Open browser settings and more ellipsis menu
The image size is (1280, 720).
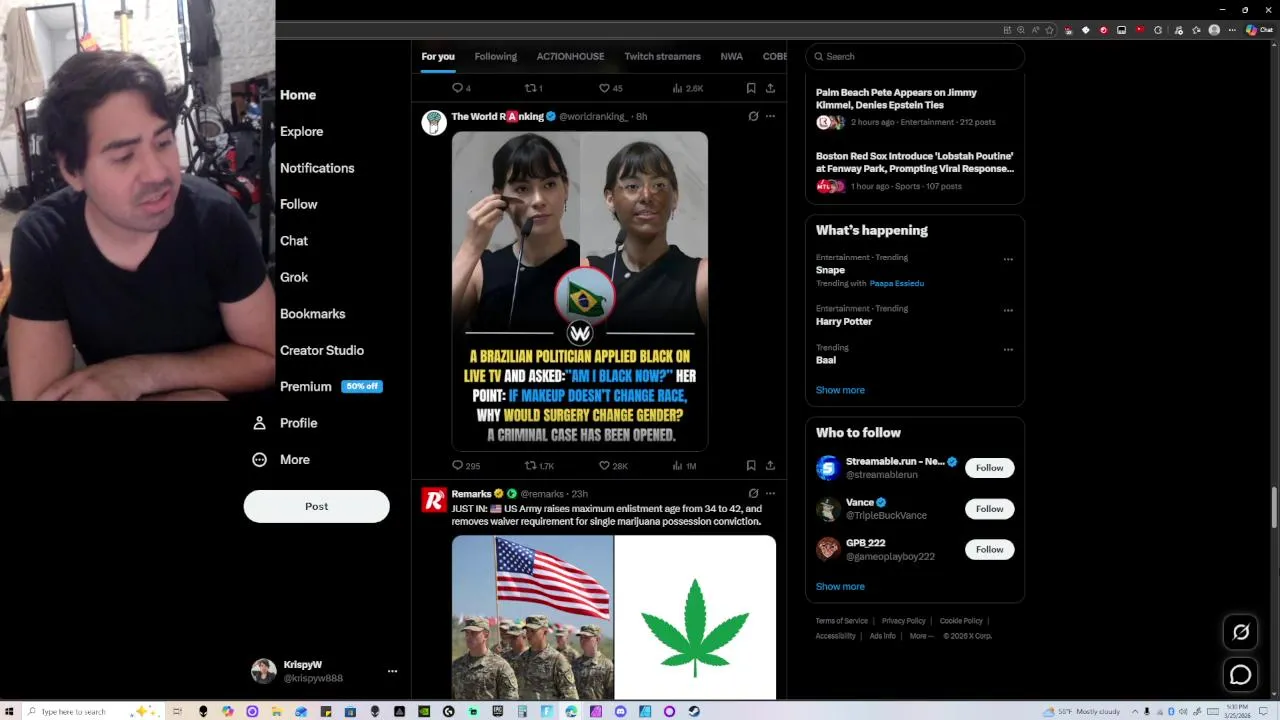pyautogui.click(x=1232, y=30)
